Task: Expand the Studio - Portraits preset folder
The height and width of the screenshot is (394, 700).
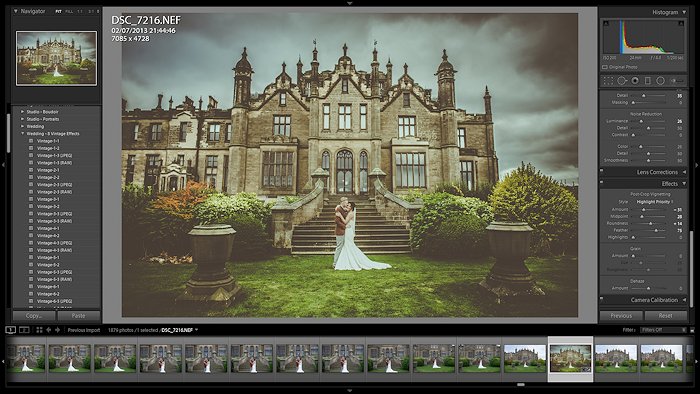Action: [22, 119]
